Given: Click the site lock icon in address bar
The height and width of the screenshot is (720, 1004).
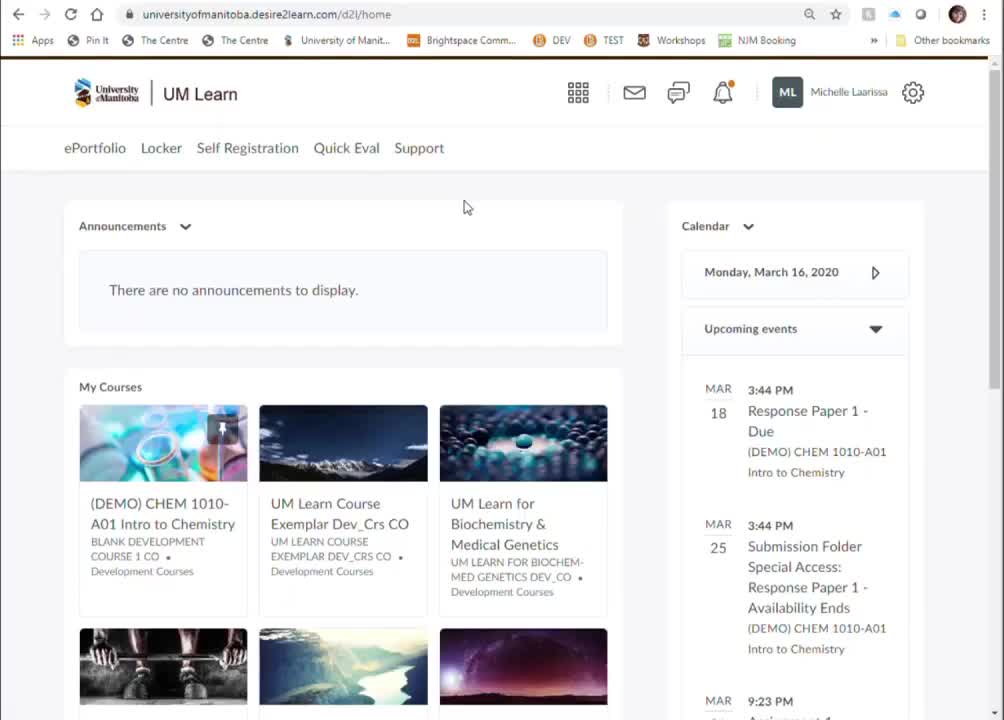Looking at the screenshot, I should tap(129, 14).
